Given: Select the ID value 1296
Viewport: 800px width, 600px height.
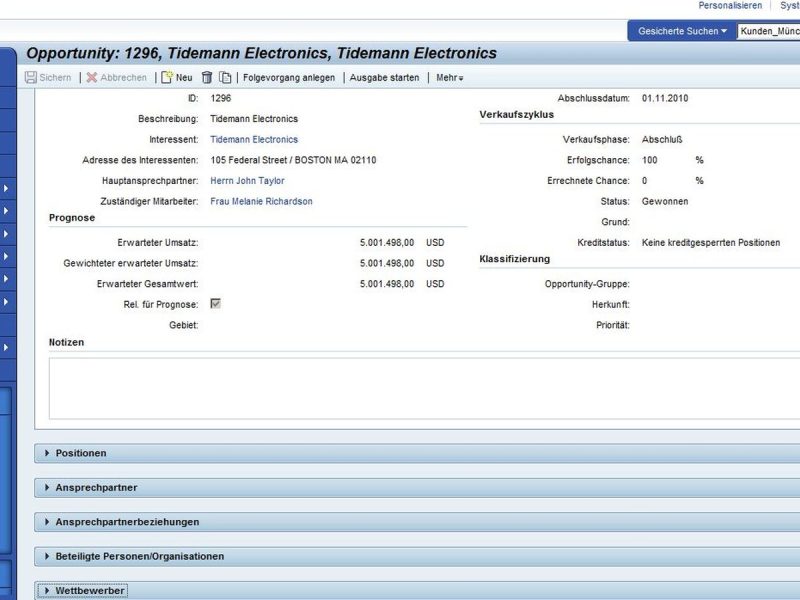Looking at the screenshot, I should 220,98.
